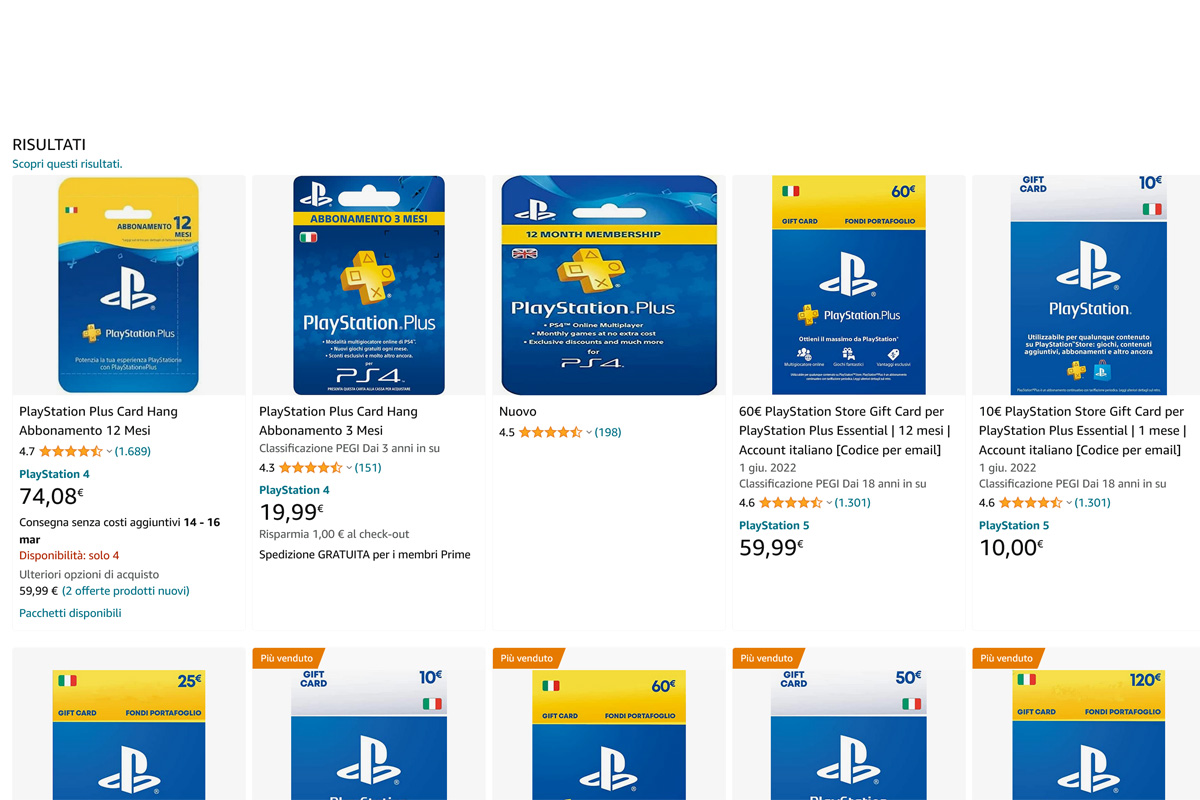Click the 'Nuovo' product title
Screen dimensions: 1200x800
518,412
